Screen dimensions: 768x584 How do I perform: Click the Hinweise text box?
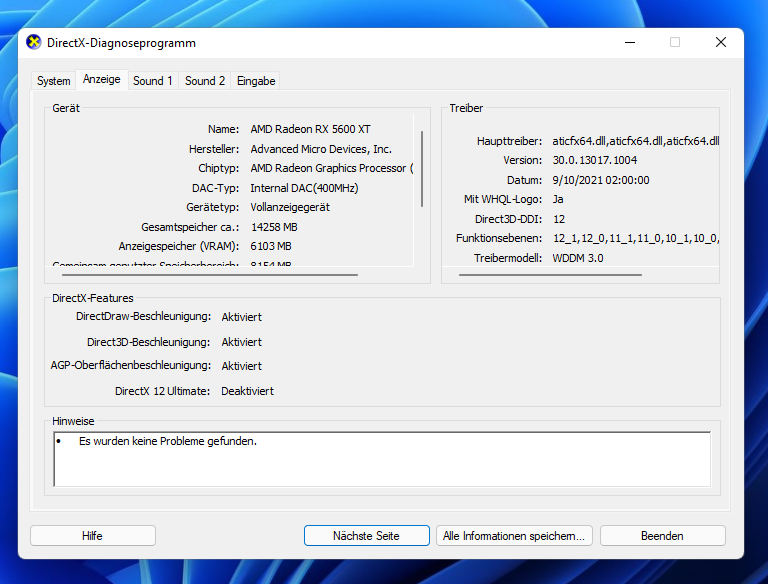pyautogui.click(x=382, y=459)
